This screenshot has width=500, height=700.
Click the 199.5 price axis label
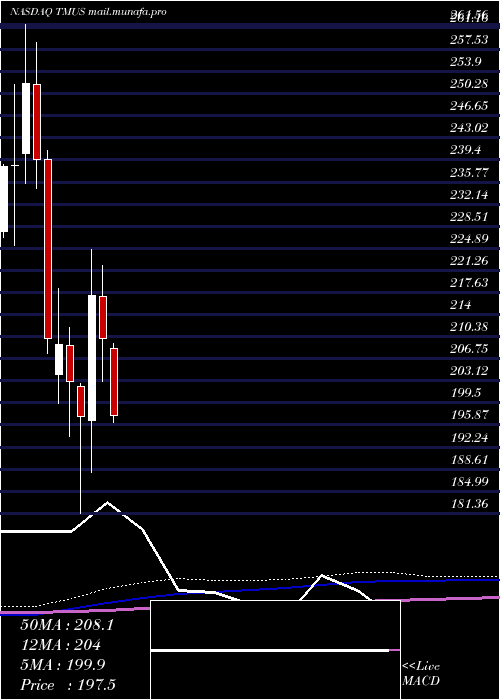(466, 393)
